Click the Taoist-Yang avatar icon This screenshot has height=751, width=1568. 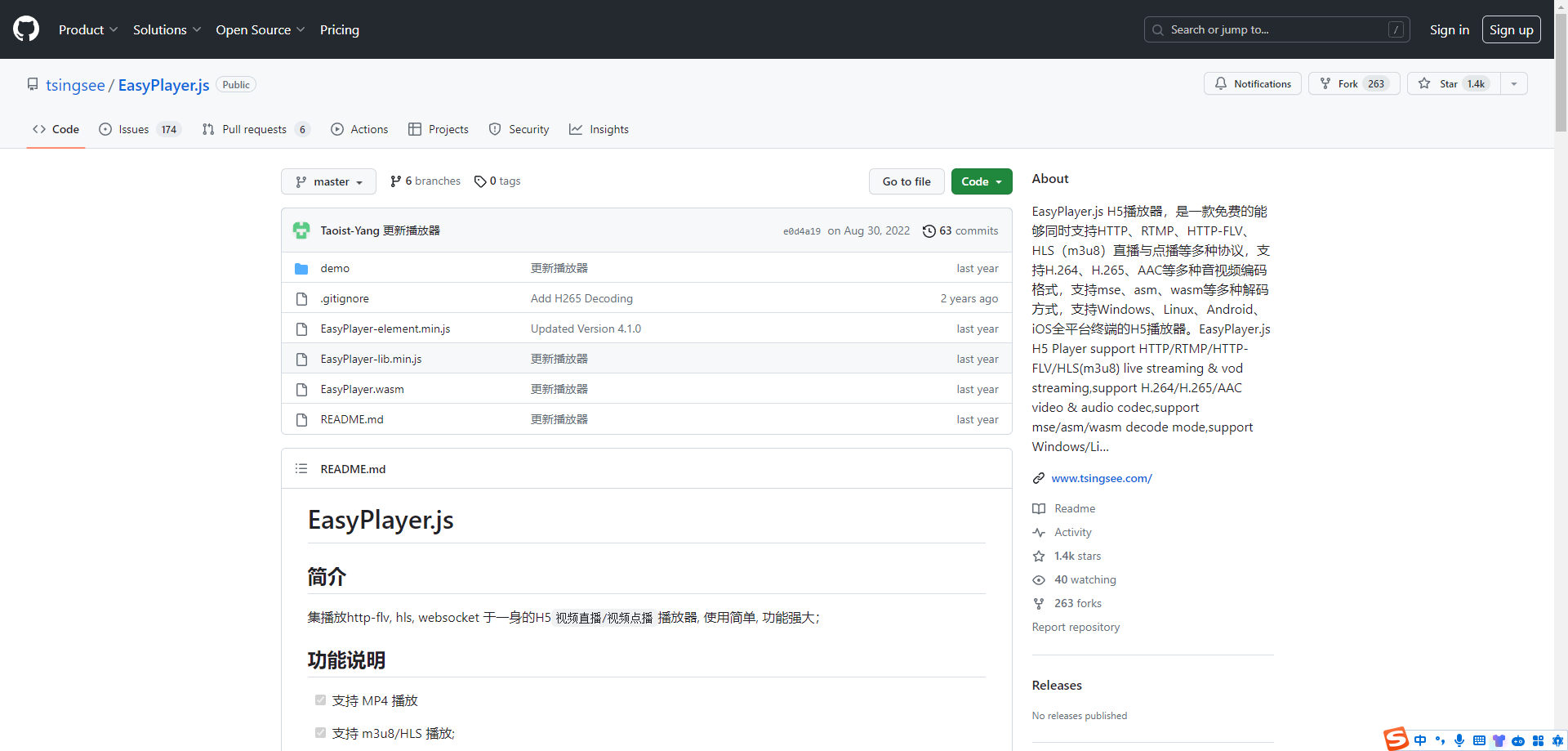301,230
